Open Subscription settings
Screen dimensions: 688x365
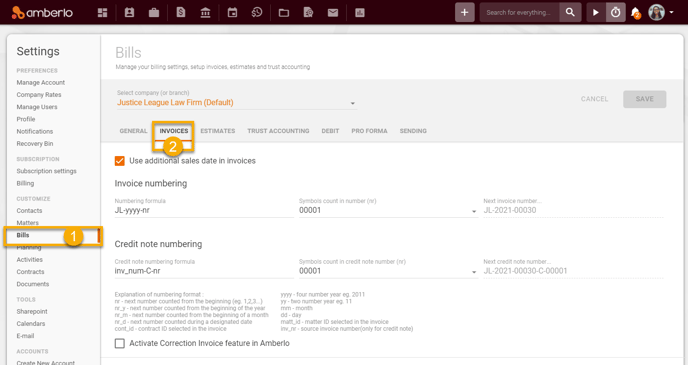click(47, 171)
